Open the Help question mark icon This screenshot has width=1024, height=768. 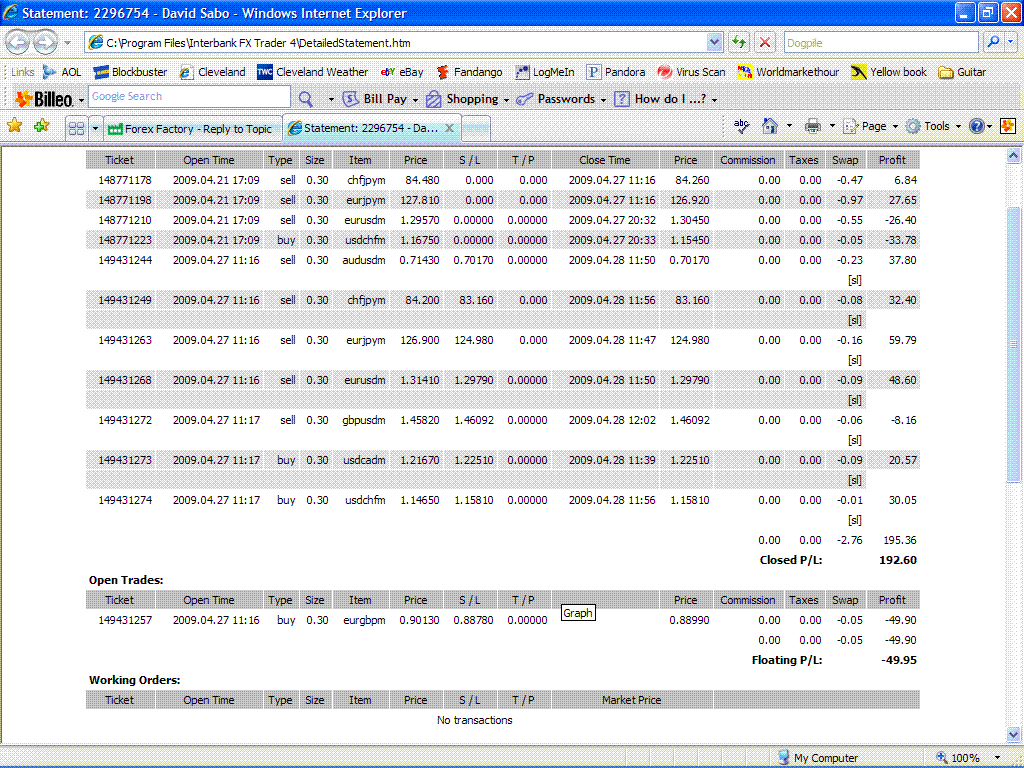[x=976, y=126]
